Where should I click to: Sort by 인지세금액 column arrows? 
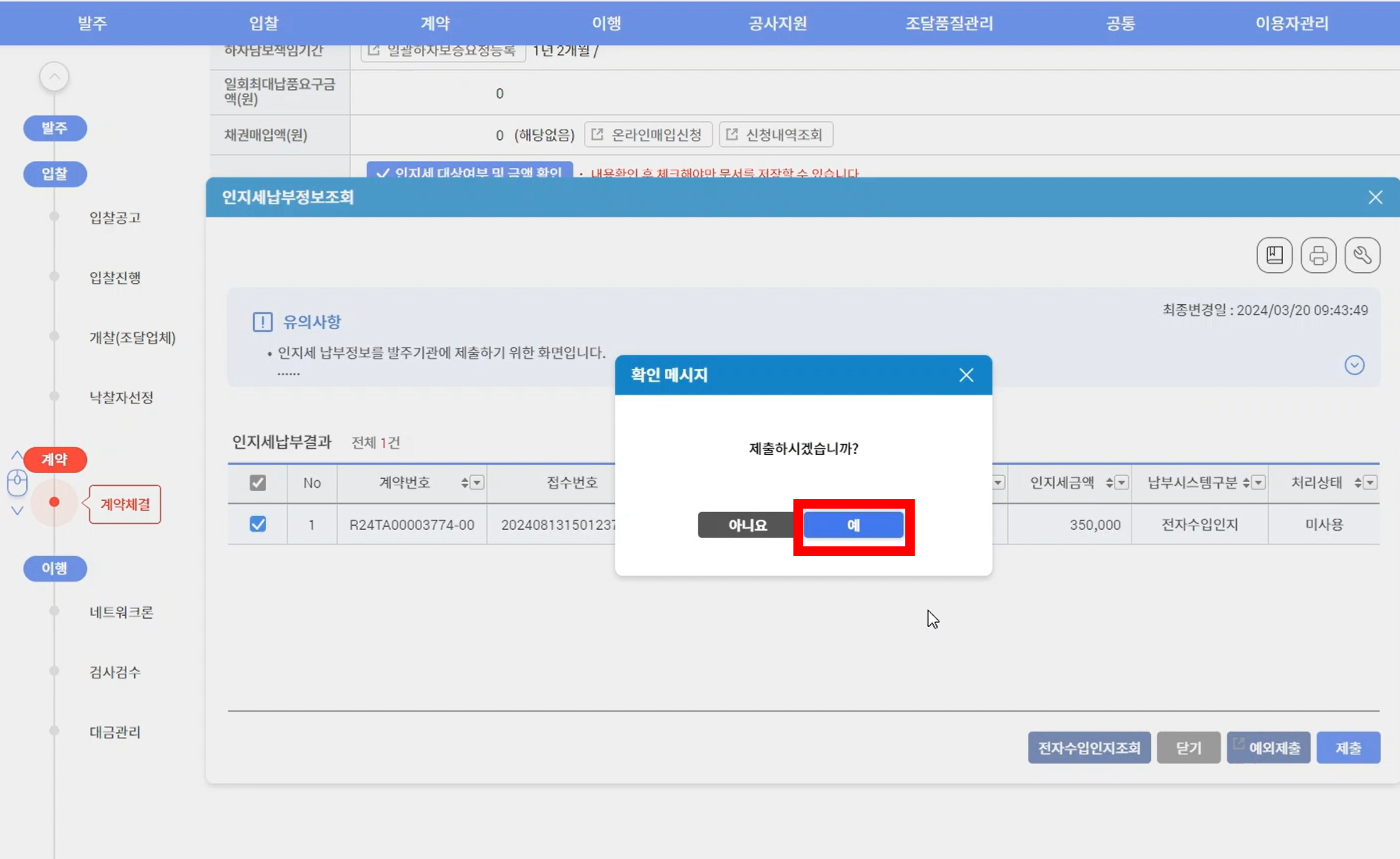[x=1109, y=483]
